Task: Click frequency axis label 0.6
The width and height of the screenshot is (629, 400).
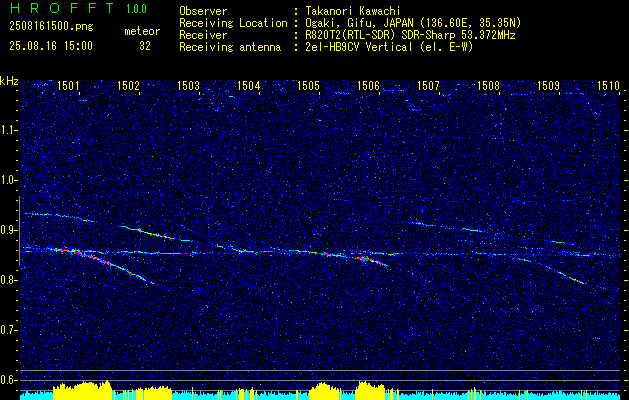Action: 9,380
